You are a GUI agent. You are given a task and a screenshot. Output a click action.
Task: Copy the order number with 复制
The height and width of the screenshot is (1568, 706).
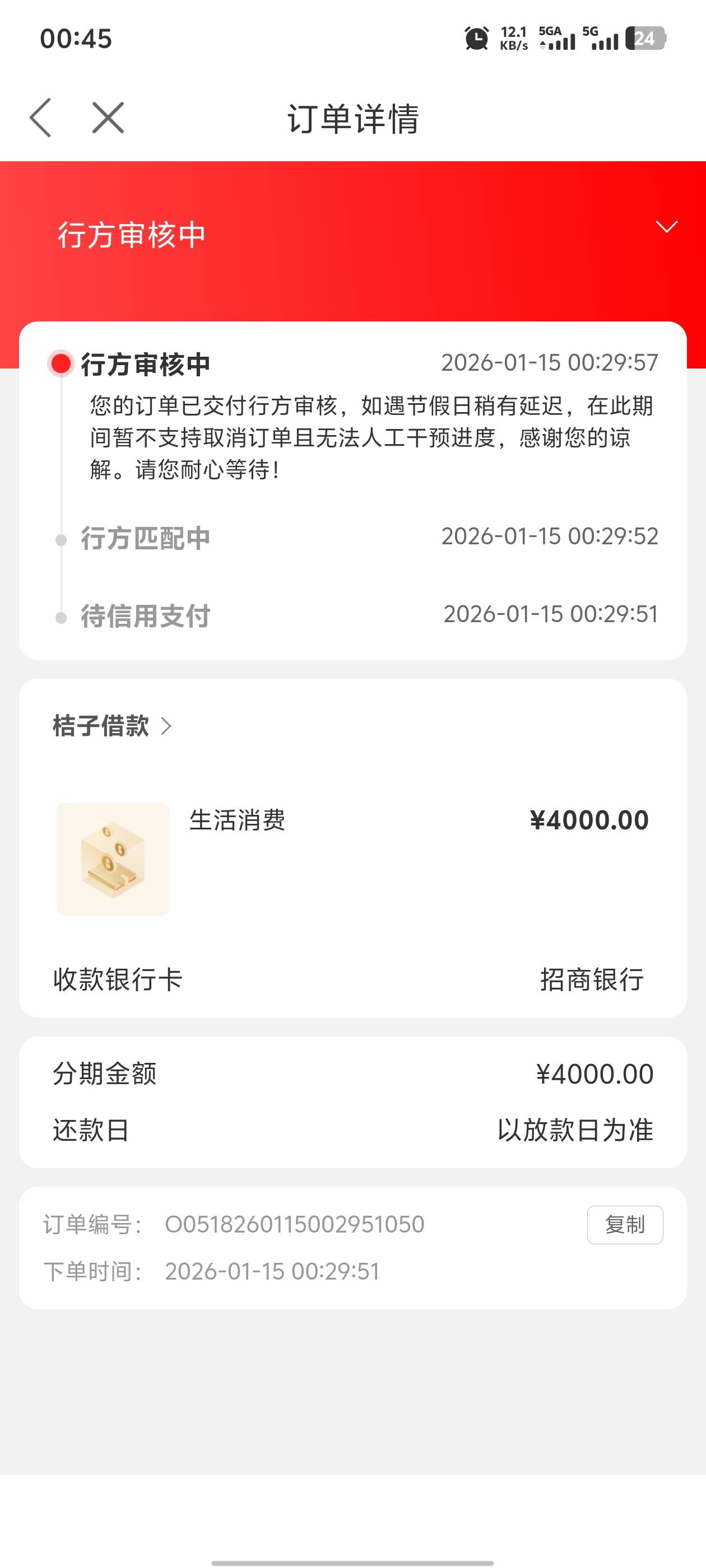624,1224
